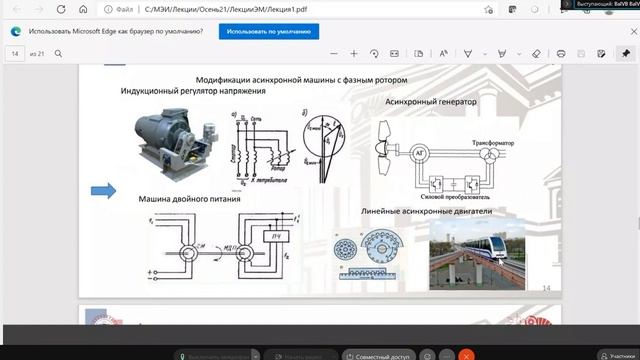Click text 'Машина двойного питания'
This screenshot has width=640, height=360.
[x=189, y=199]
